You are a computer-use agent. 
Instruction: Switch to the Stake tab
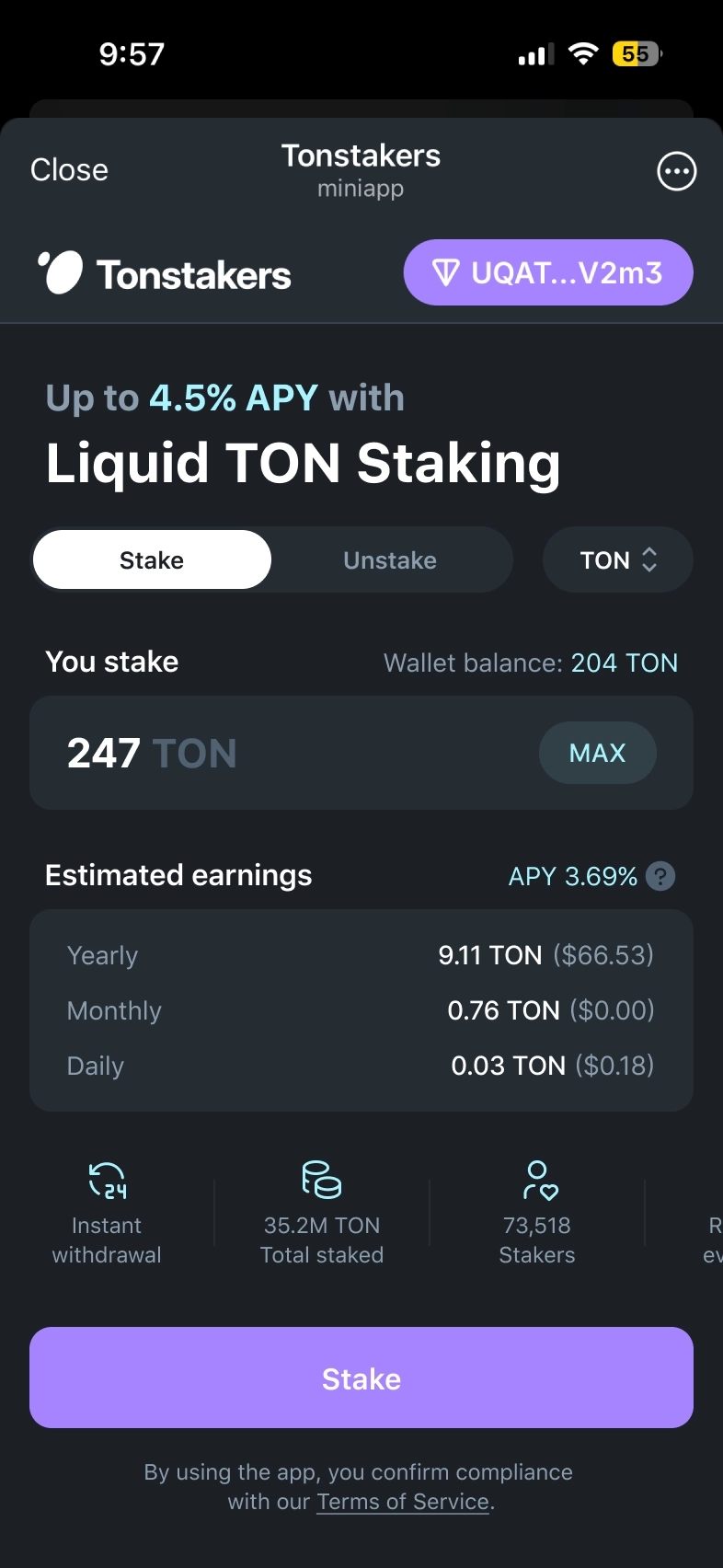152,559
